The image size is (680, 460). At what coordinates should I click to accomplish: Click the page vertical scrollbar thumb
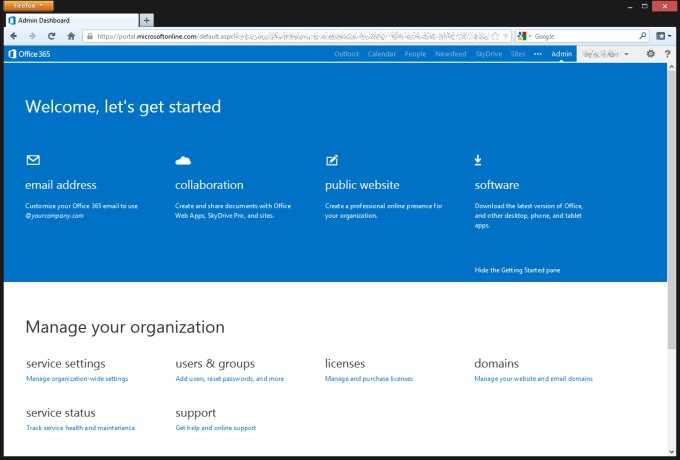click(x=671, y=210)
